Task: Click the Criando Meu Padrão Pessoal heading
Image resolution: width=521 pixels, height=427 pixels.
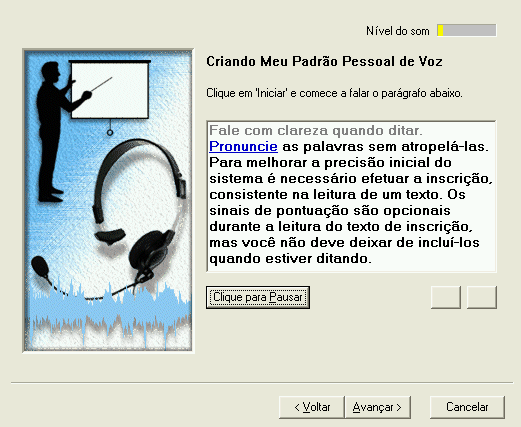Action: click(x=324, y=62)
